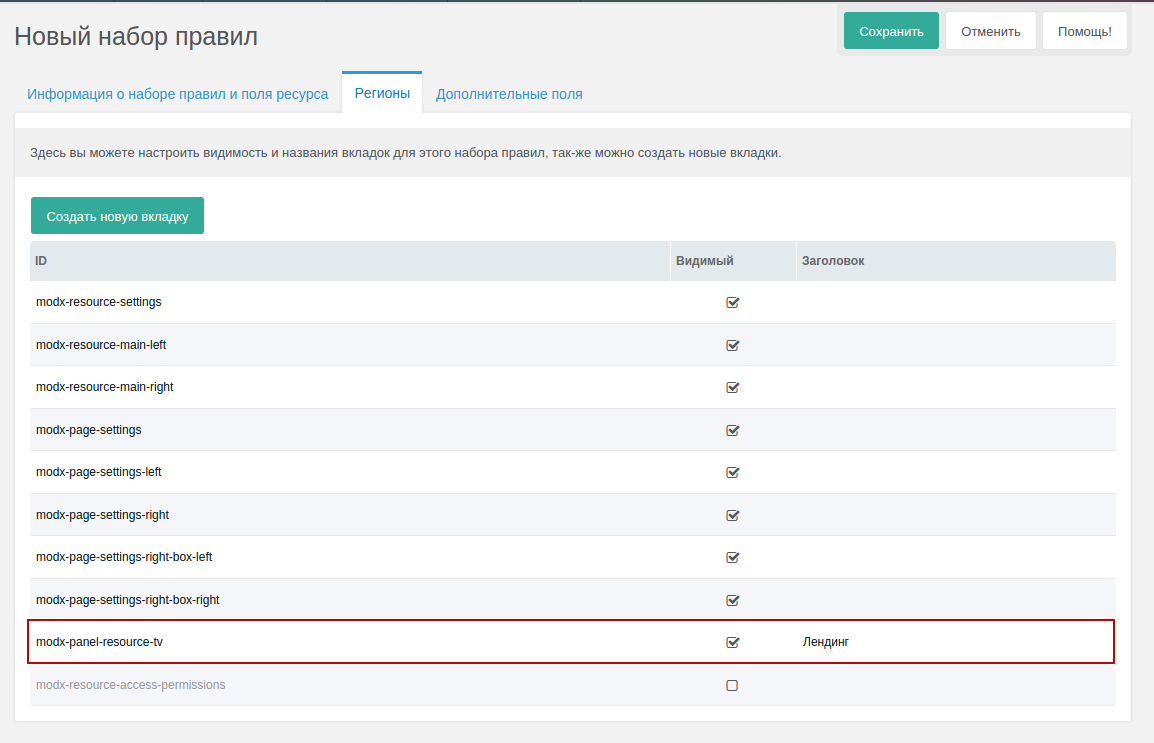Uncheck visibility for modx-resource-settings

[732, 302]
